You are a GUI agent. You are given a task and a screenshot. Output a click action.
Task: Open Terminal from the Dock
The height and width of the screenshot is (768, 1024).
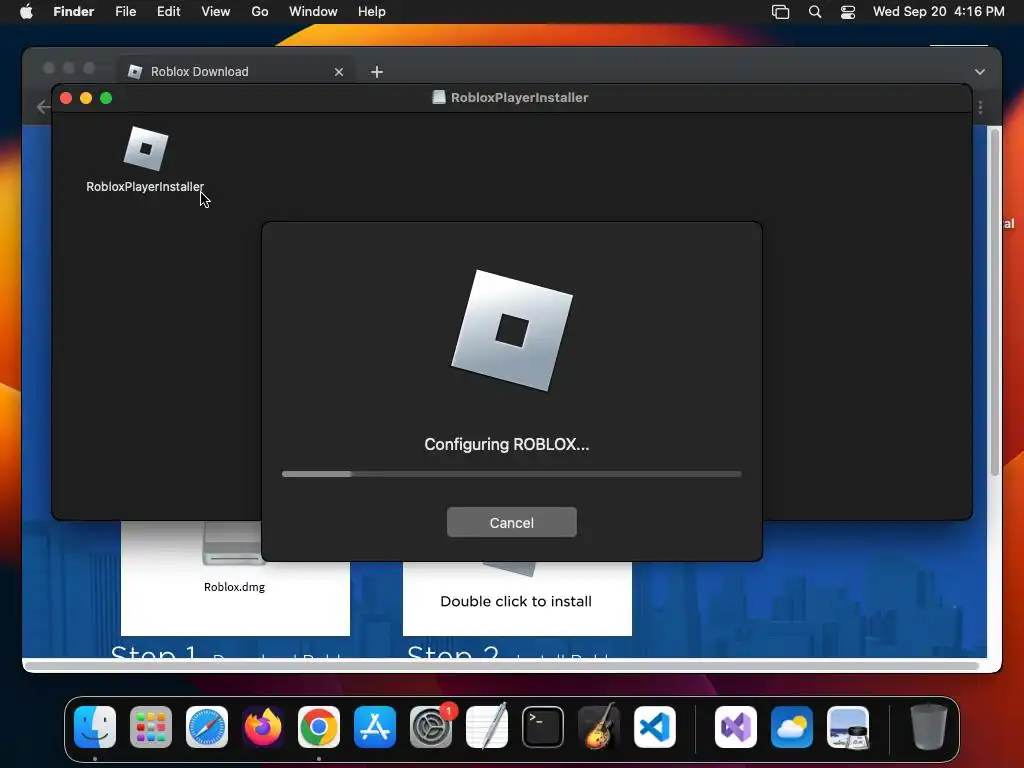point(543,727)
